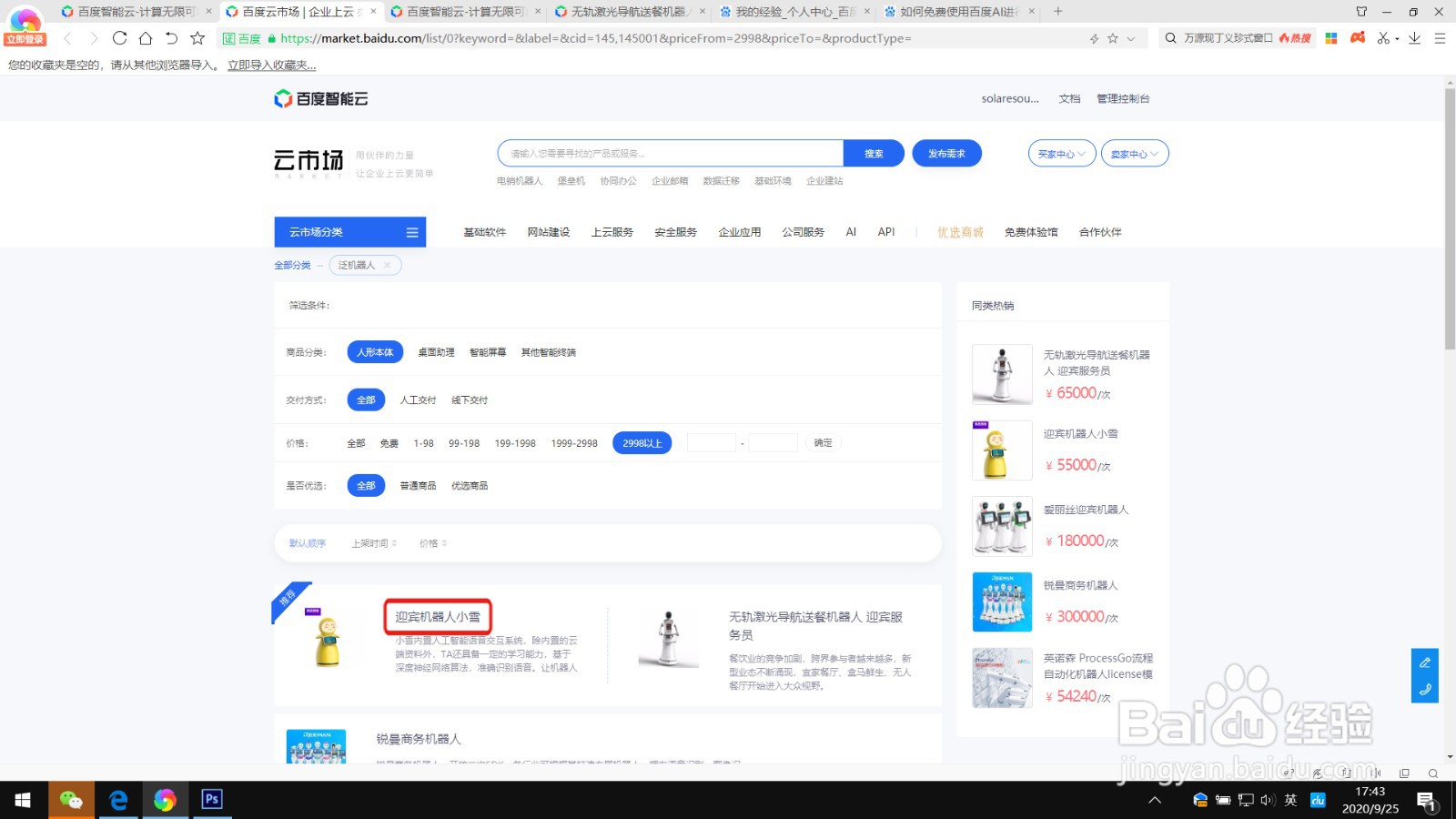Click the Baidu du tray icon
1456x819 pixels.
pos(1318,800)
